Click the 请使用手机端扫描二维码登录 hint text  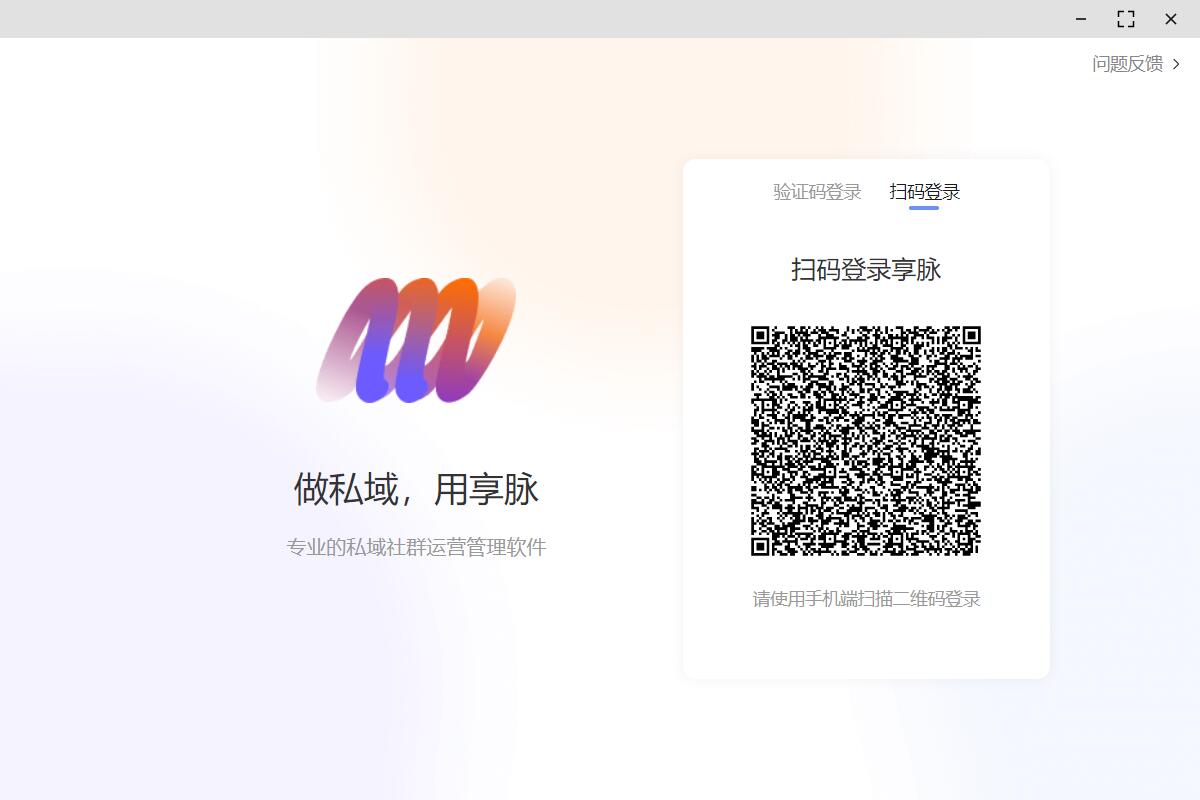pyautogui.click(x=866, y=599)
